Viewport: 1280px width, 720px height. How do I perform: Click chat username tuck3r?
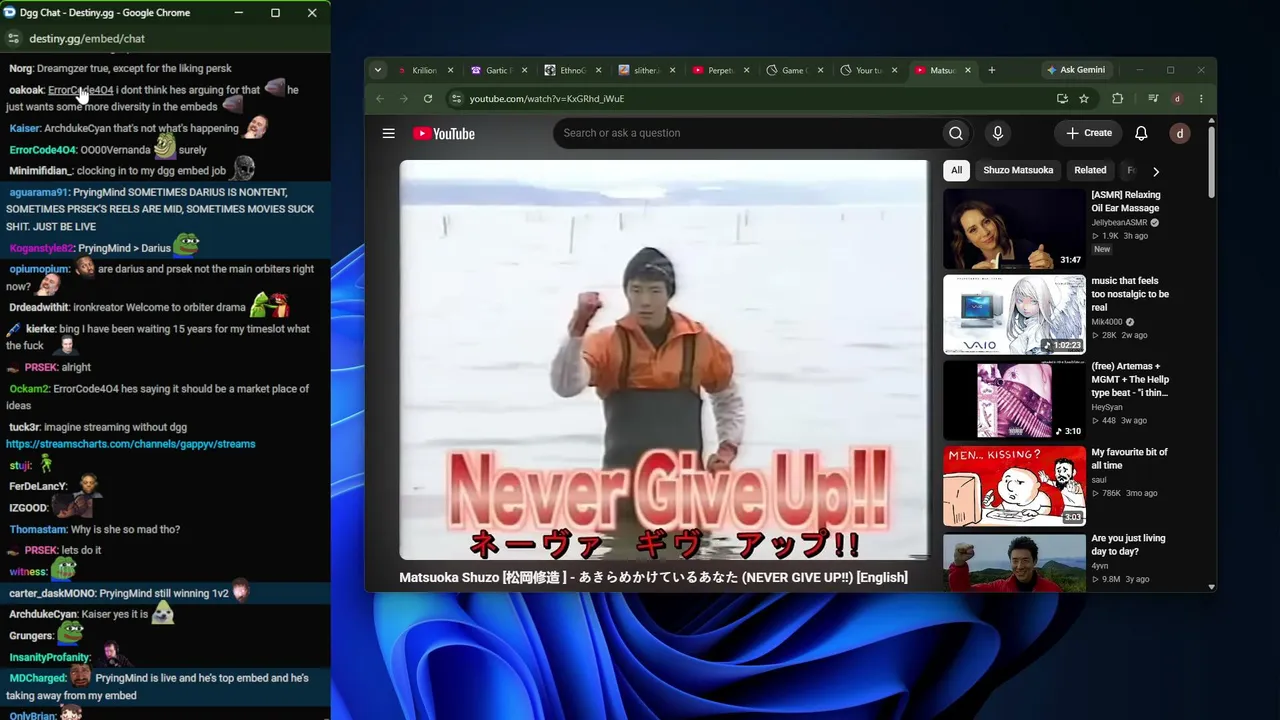[23, 427]
